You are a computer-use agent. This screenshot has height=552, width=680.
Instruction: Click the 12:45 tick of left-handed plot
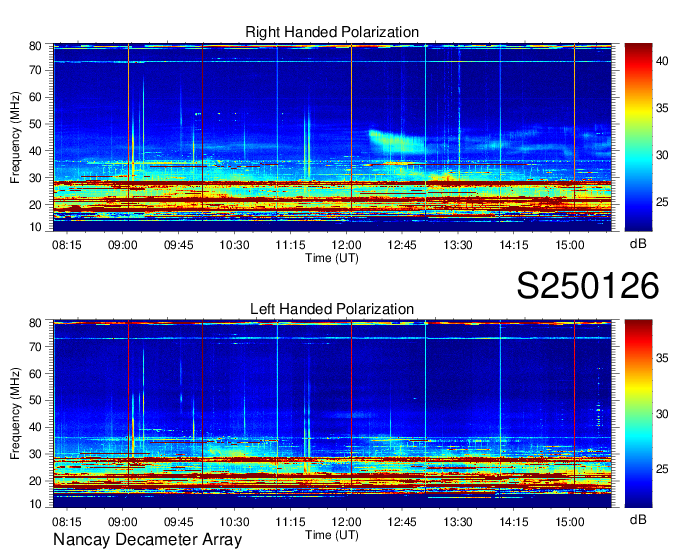click(402, 522)
